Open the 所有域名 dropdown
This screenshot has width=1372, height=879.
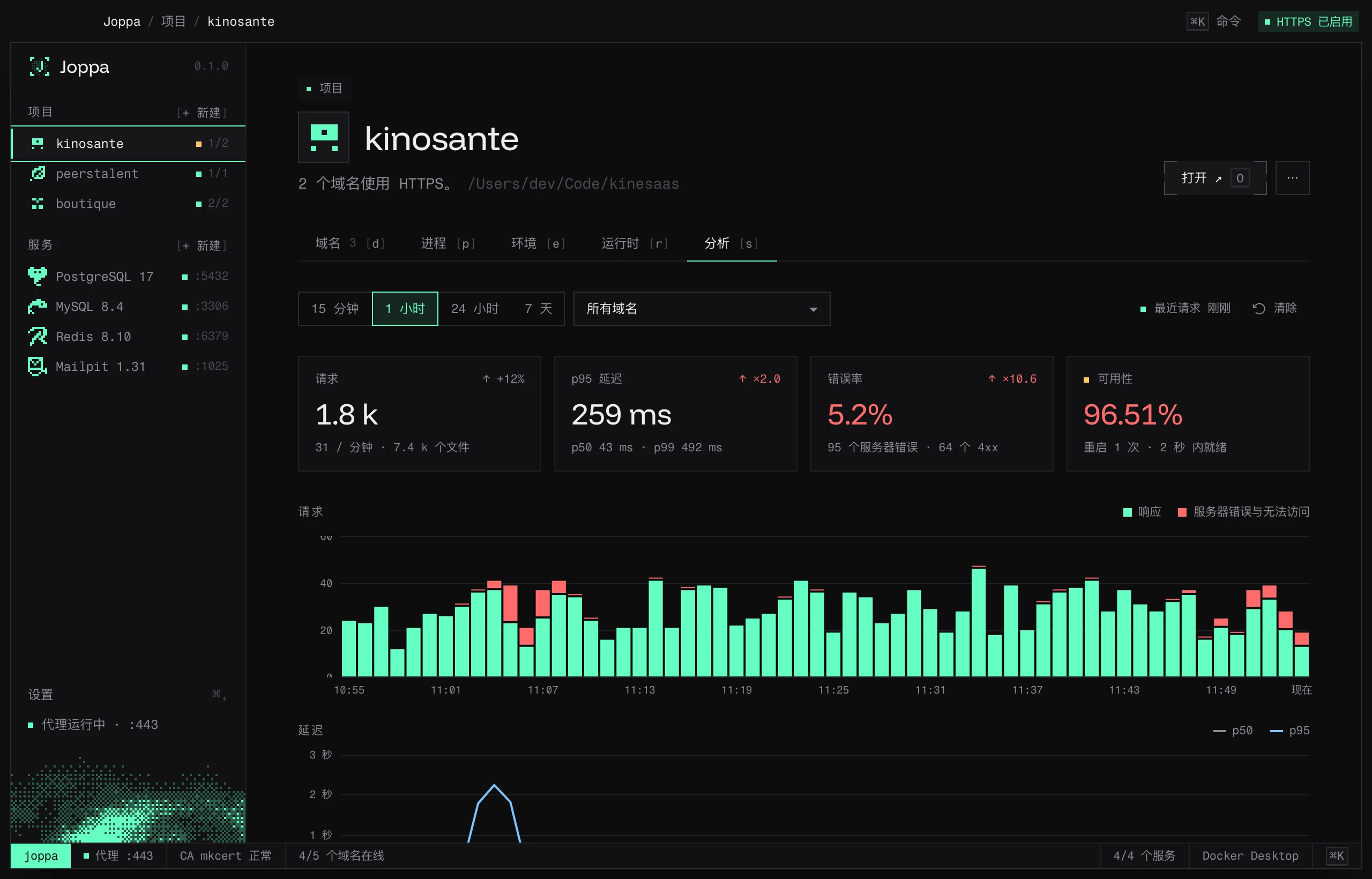click(702, 309)
